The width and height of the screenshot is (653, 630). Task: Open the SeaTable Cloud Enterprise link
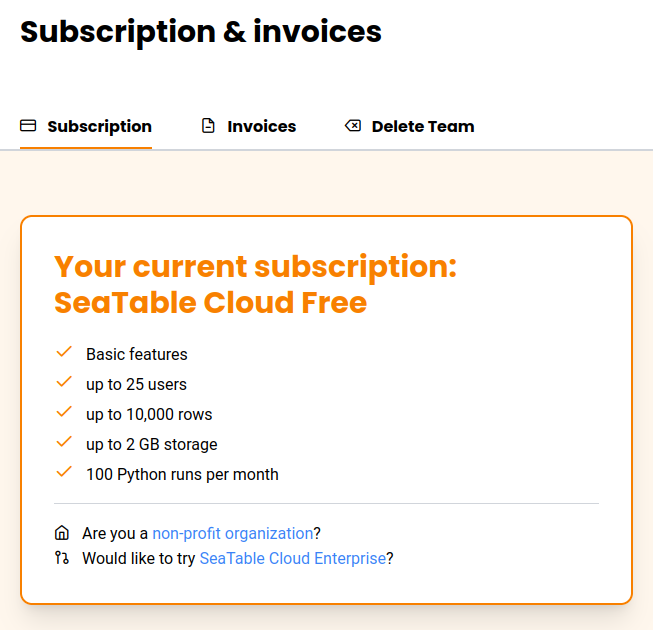coord(292,558)
